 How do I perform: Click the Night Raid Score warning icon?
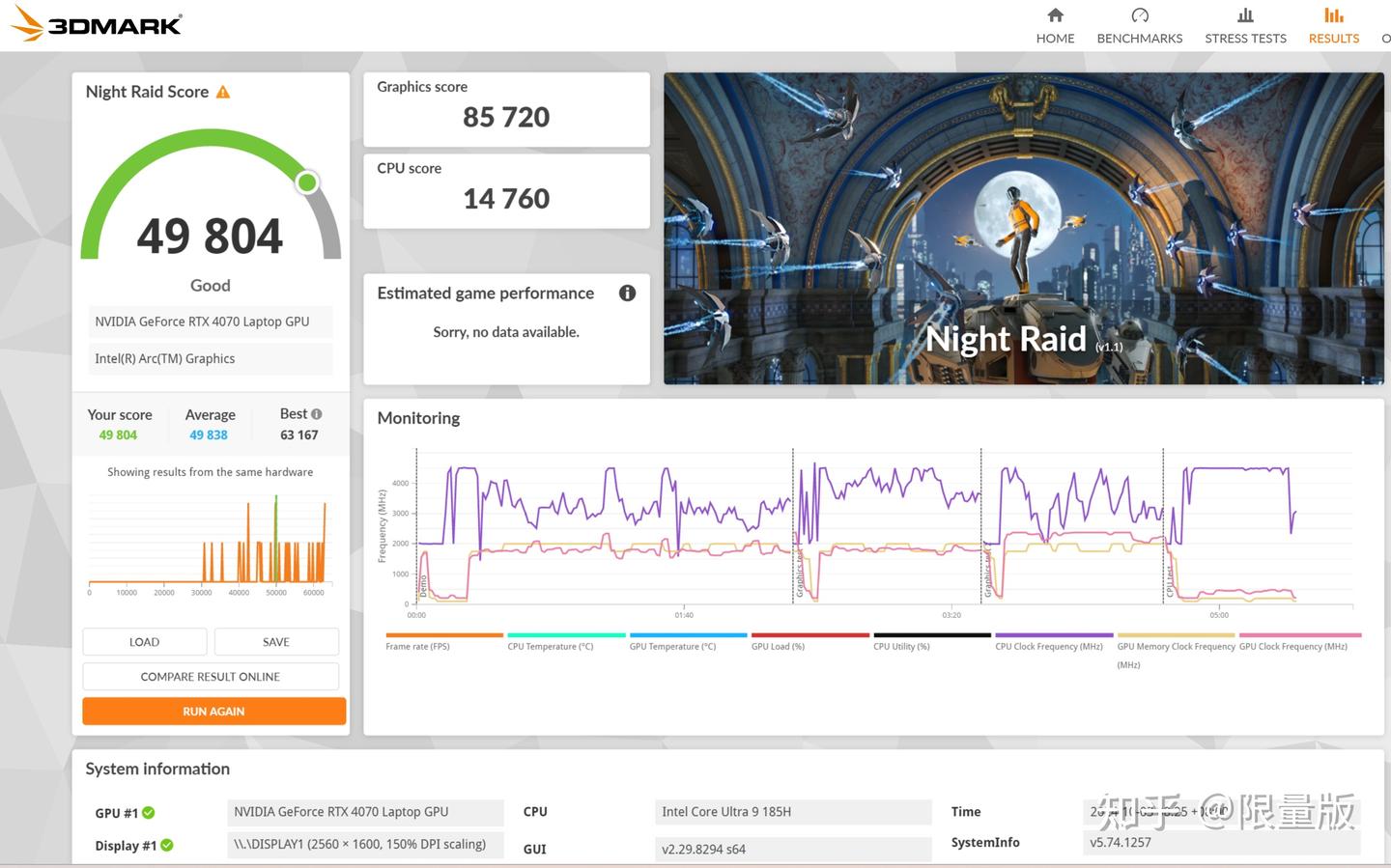click(x=223, y=93)
